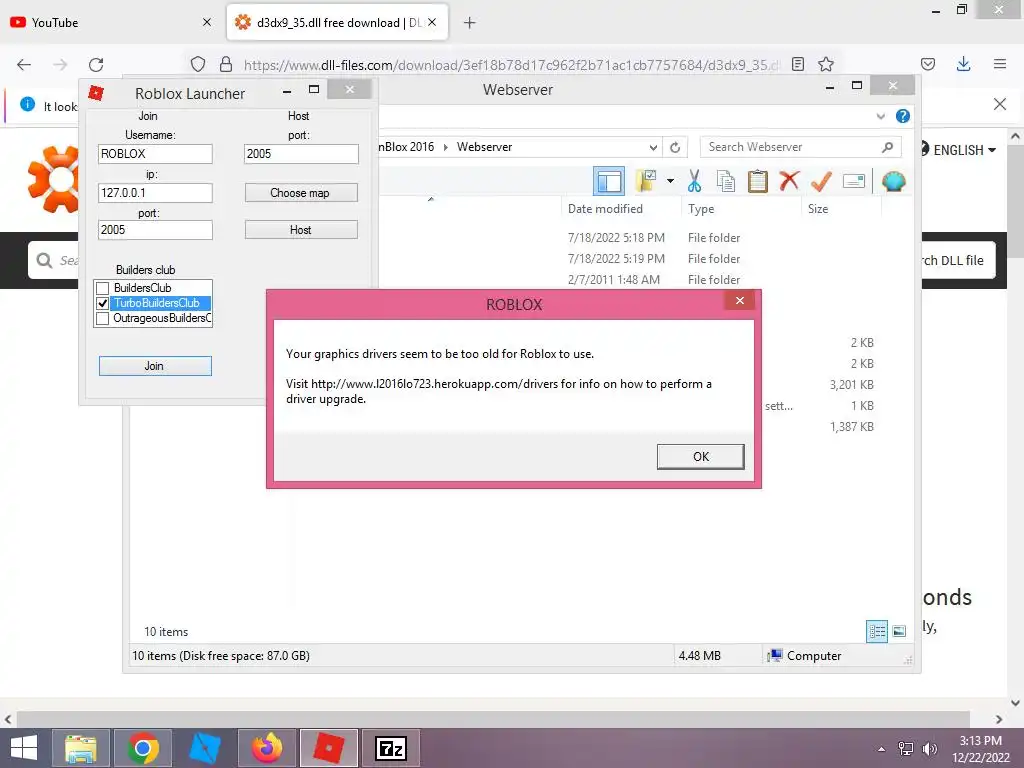Open the Webserver breadcrumb in address bar
The width and height of the screenshot is (1024, 768).
pyautogui.click(x=485, y=147)
